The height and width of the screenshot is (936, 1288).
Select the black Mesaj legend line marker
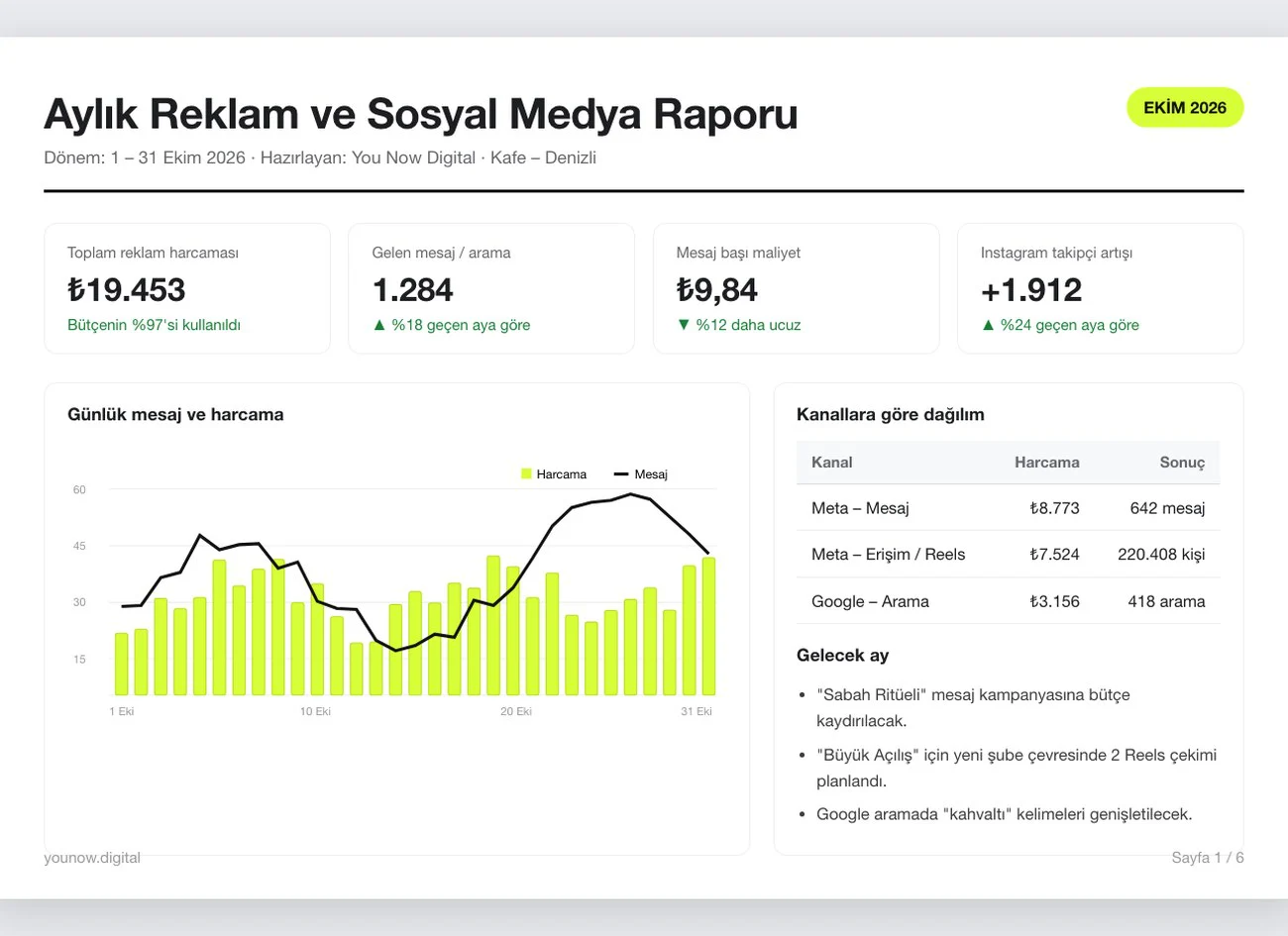click(x=621, y=474)
